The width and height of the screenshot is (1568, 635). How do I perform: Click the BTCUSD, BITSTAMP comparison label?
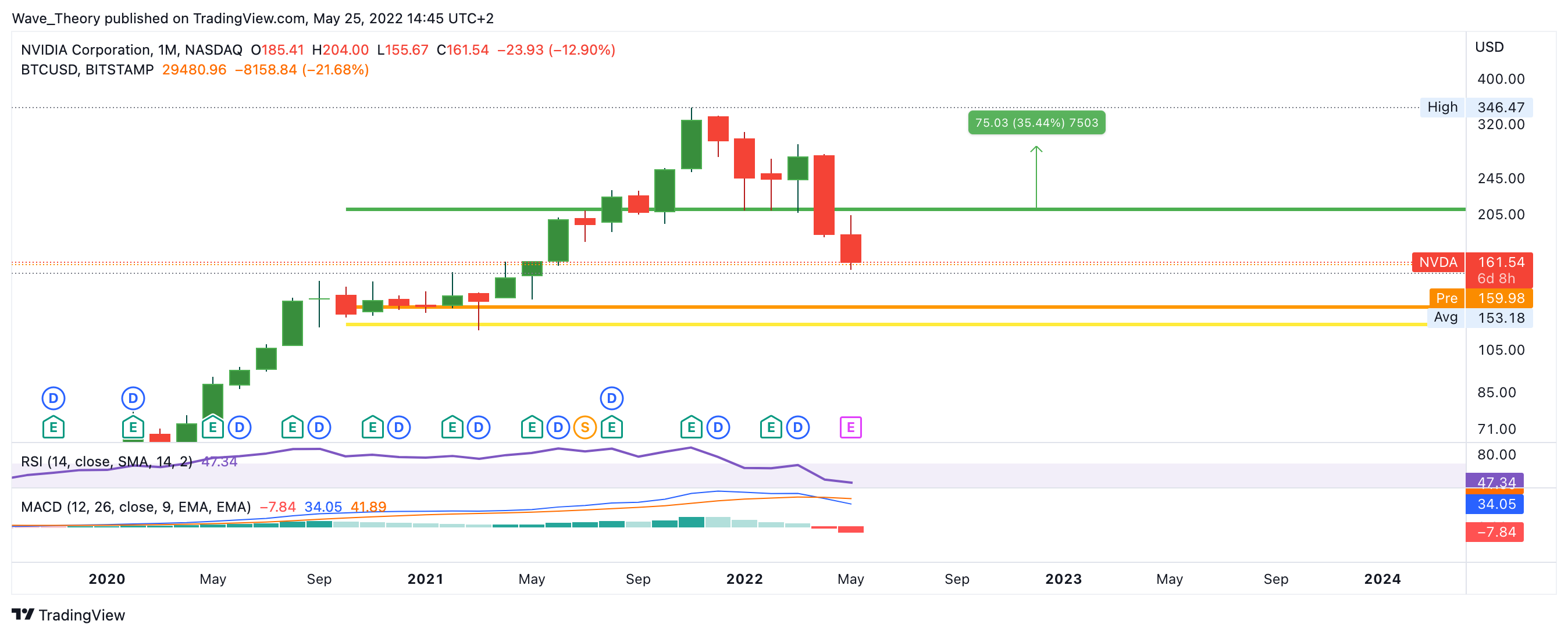click(x=87, y=70)
